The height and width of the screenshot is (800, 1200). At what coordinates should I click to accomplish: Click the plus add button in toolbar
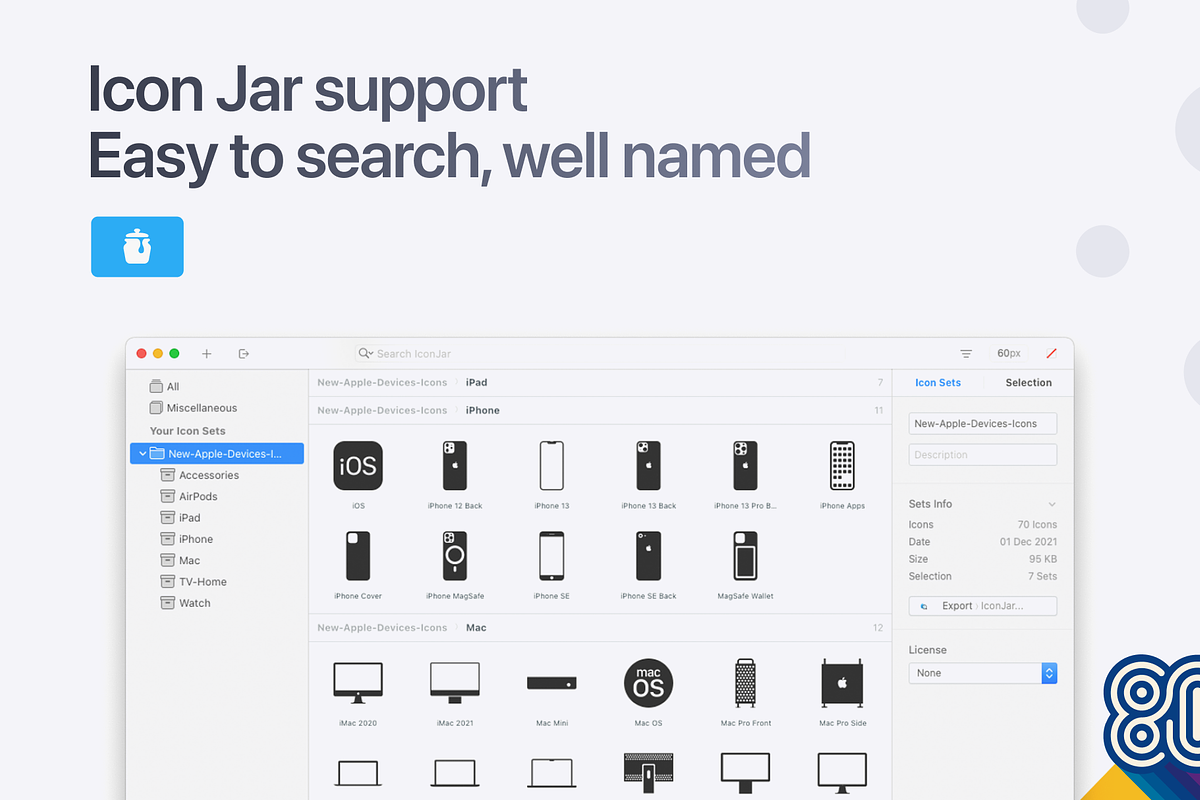tap(207, 354)
